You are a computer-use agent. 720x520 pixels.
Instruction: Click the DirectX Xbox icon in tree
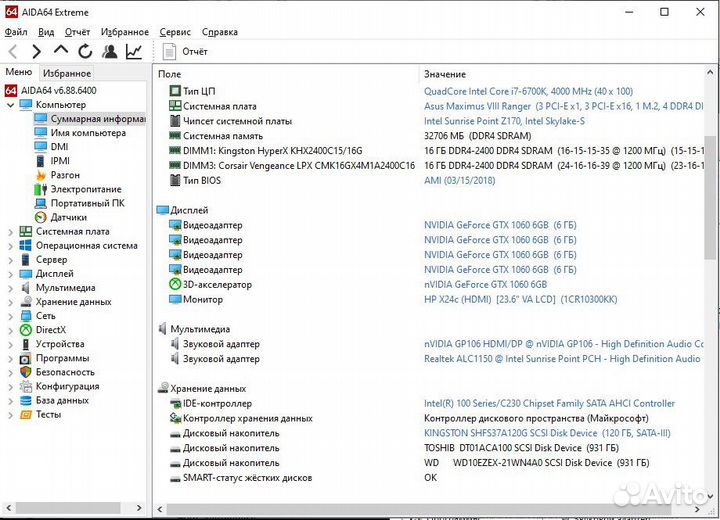(x=26, y=330)
